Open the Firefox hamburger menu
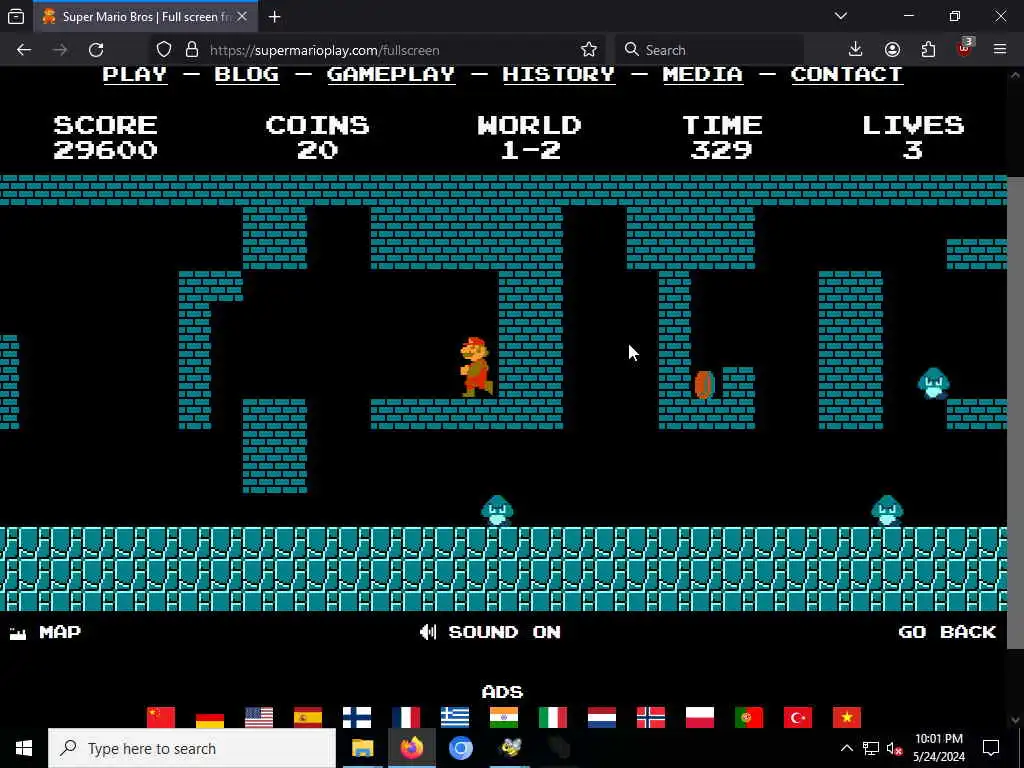 click(1000, 50)
